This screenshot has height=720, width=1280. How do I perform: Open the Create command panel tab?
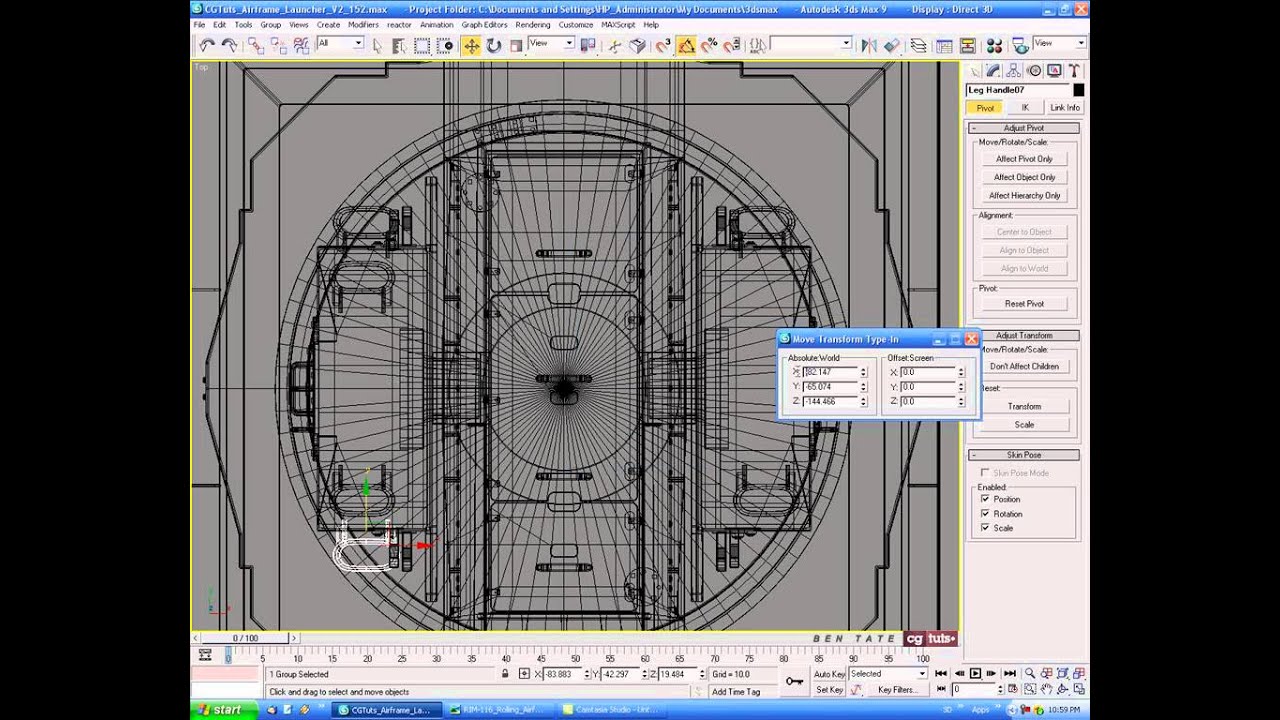pos(974,71)
